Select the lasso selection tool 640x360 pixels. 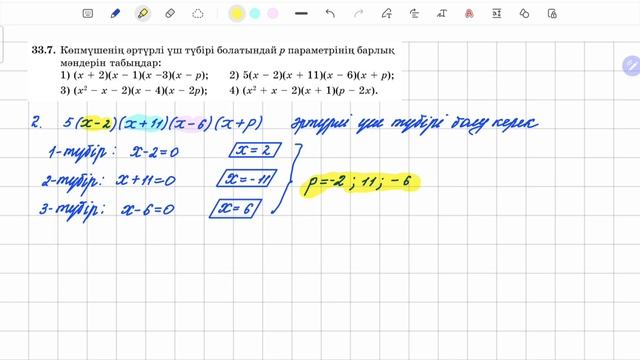pyautogui.click(x=198, y=14)
